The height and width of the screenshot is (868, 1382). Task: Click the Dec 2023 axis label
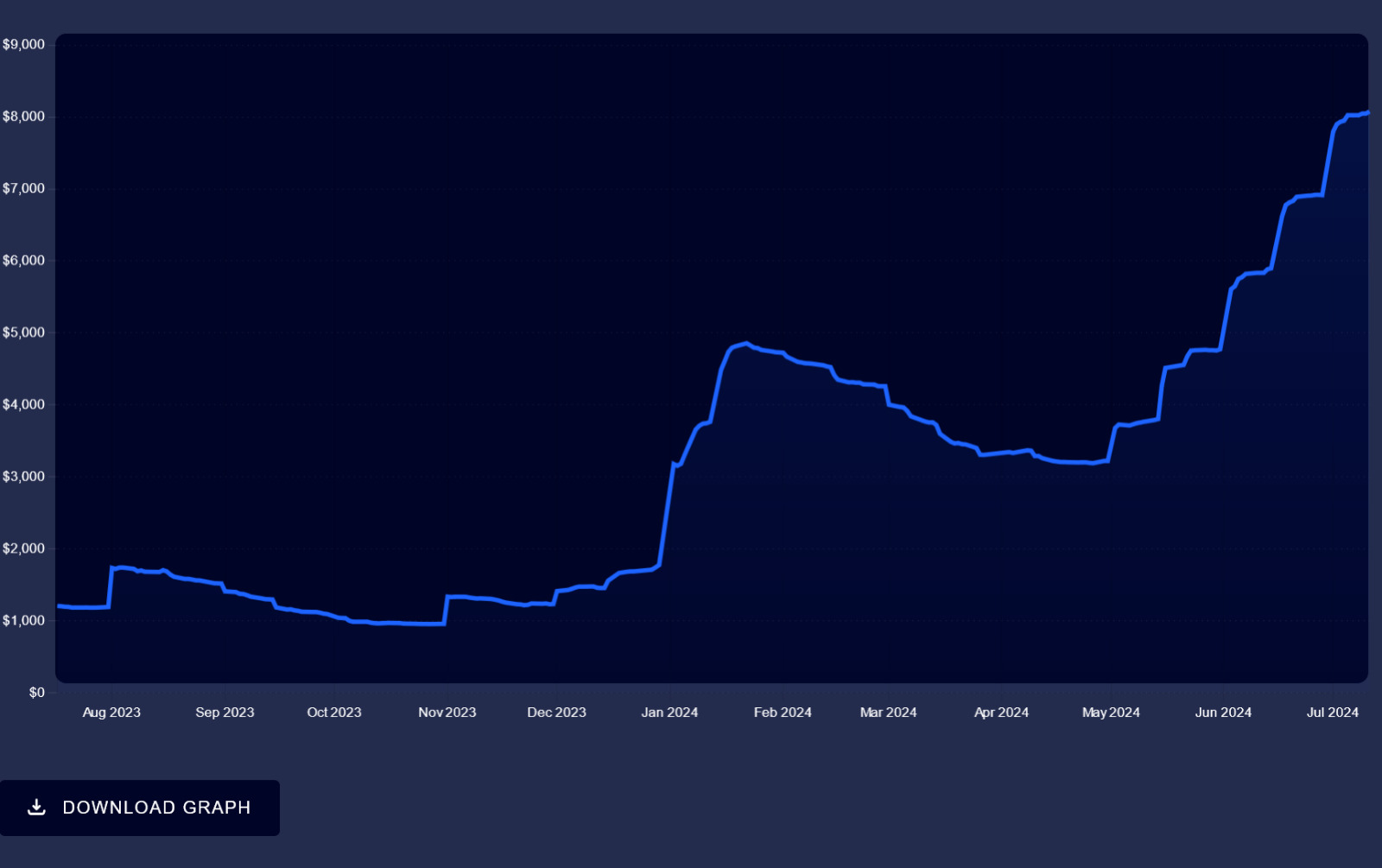click(557, 713)
